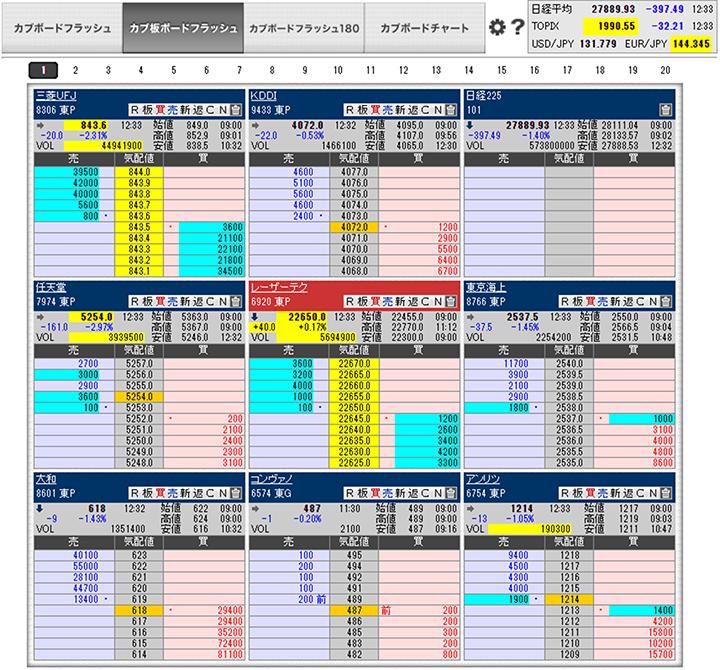Remove the 任天堂 panel using trash icon
Viewport: 720px width, 670px height.
(x=236, y=301)
